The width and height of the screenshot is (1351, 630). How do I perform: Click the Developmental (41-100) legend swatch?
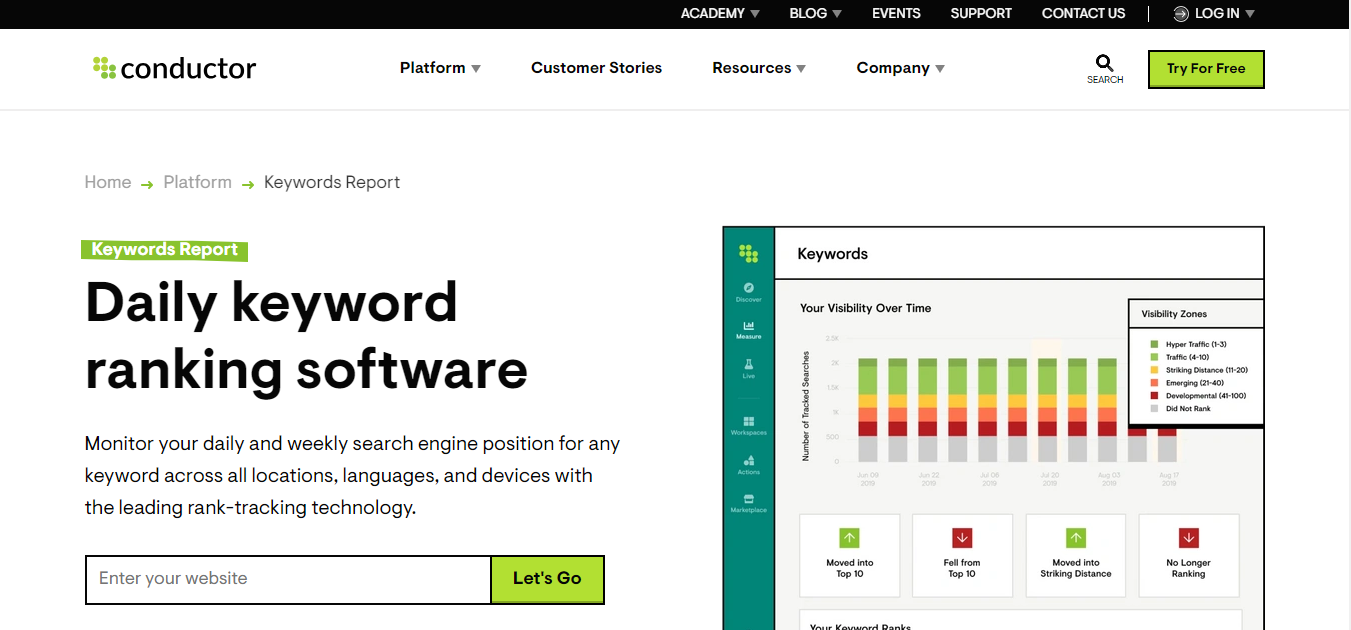coord(1153,396)
